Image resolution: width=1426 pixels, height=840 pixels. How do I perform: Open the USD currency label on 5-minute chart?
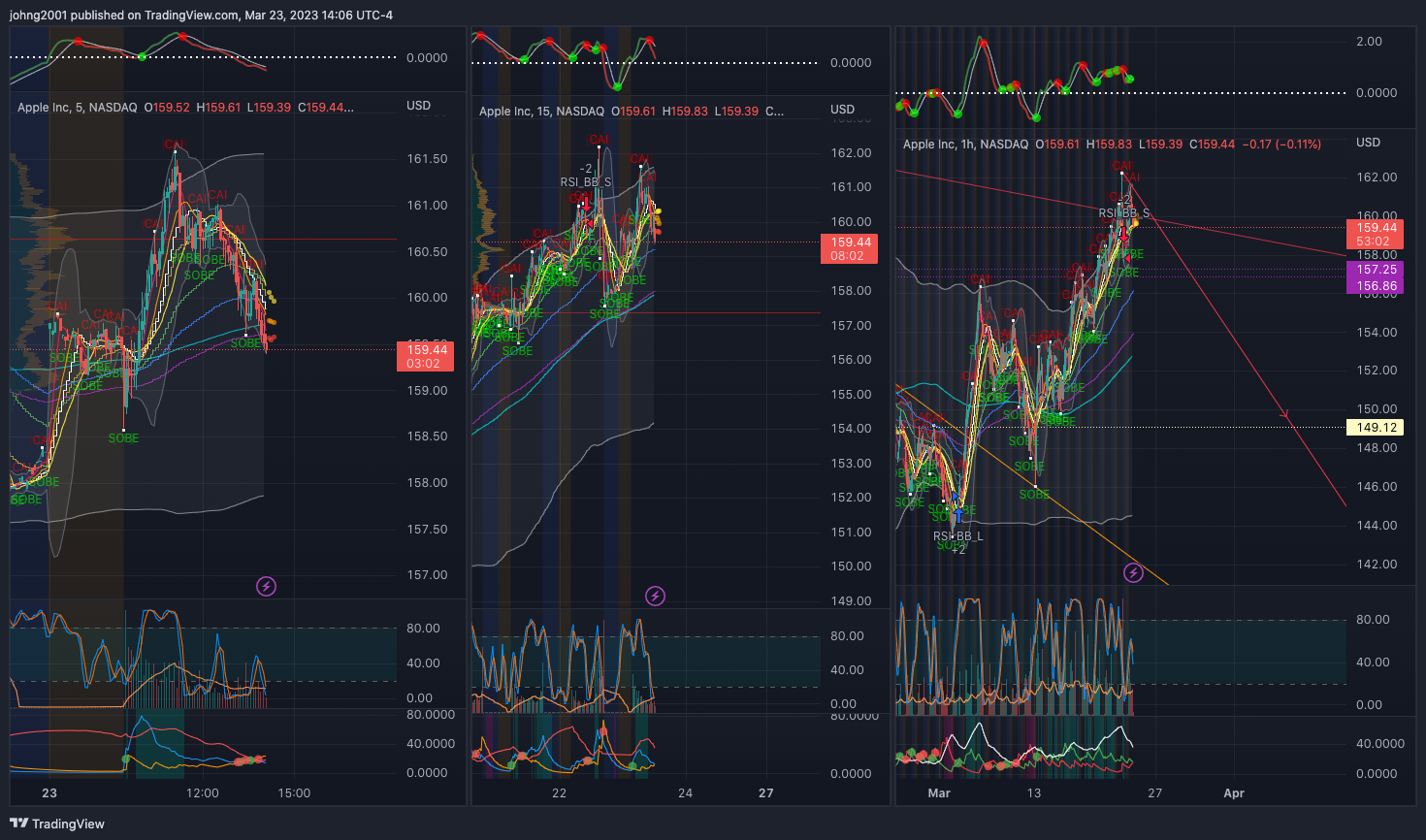point(418,106)
